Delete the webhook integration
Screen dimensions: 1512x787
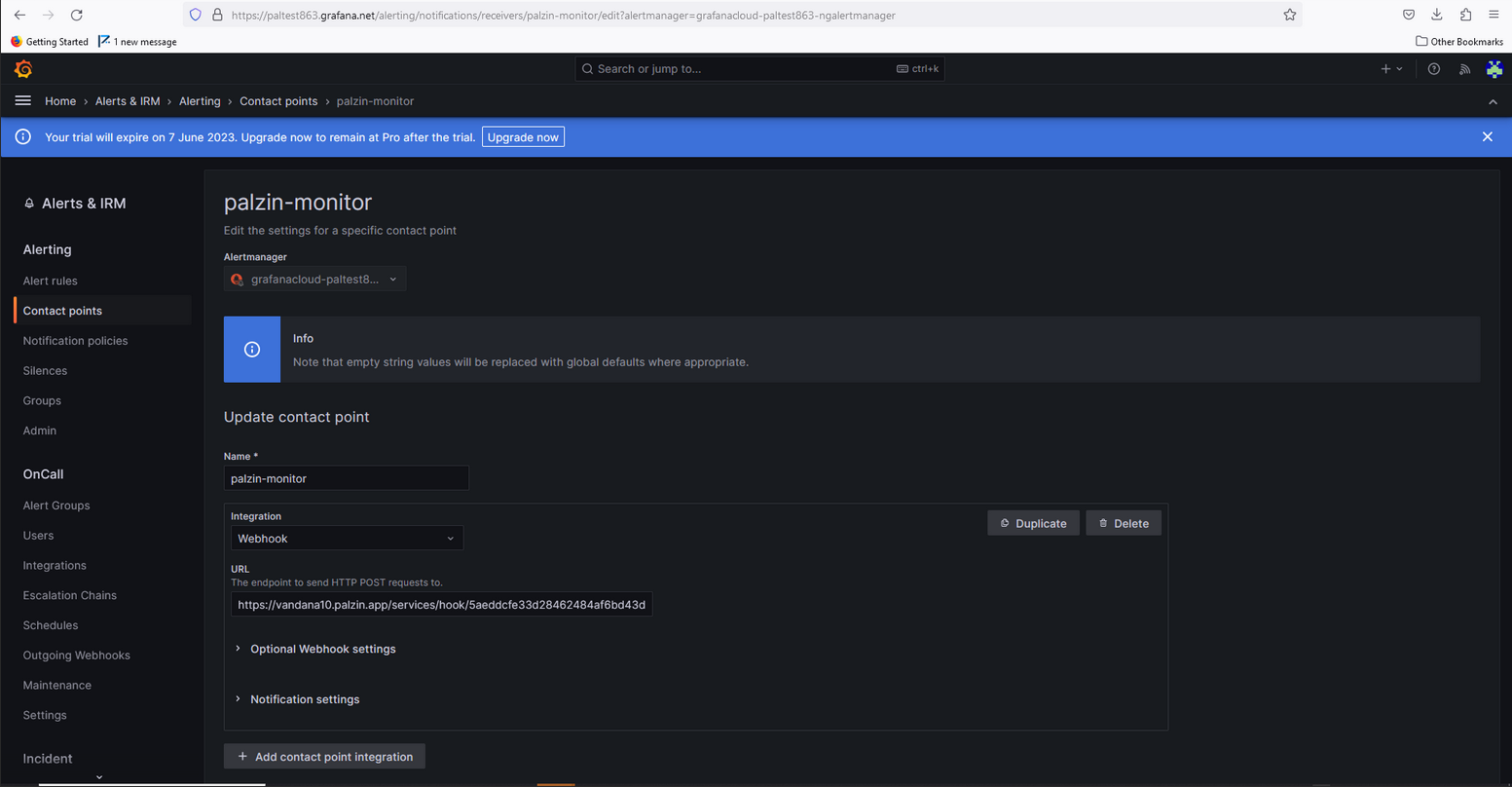coord(1124,523)
